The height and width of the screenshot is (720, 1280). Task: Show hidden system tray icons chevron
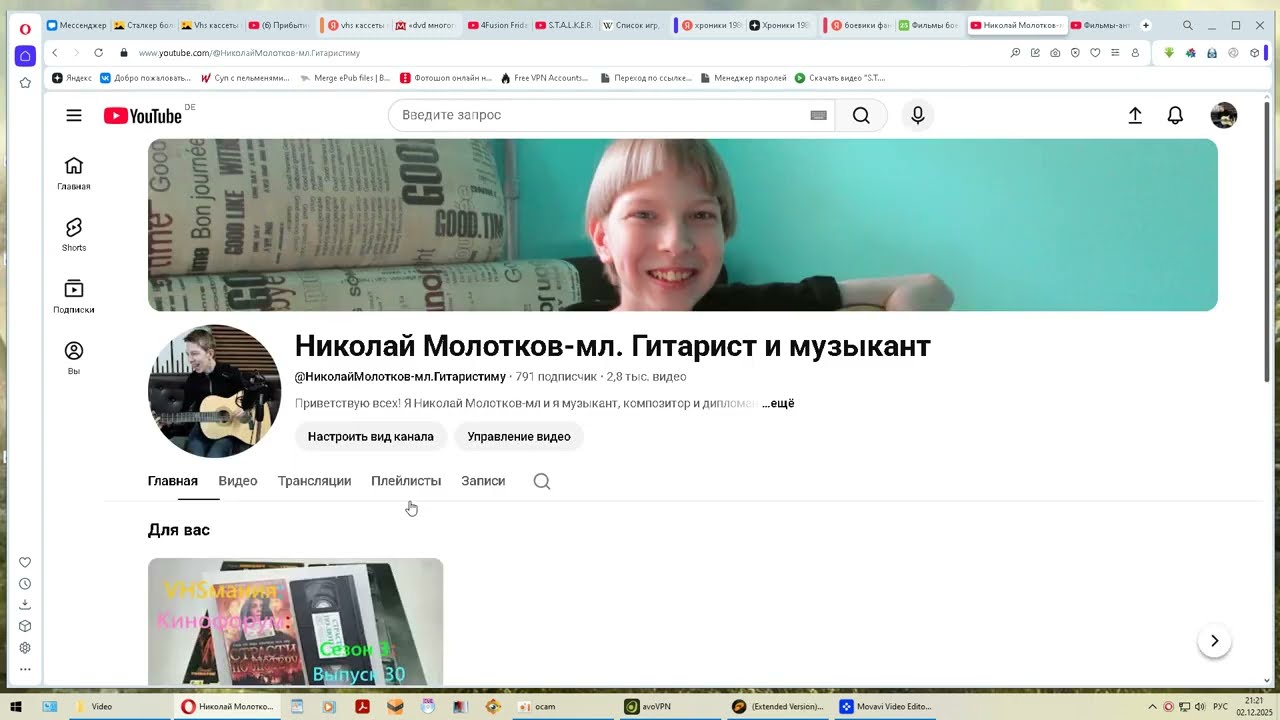coord(1152,706)
